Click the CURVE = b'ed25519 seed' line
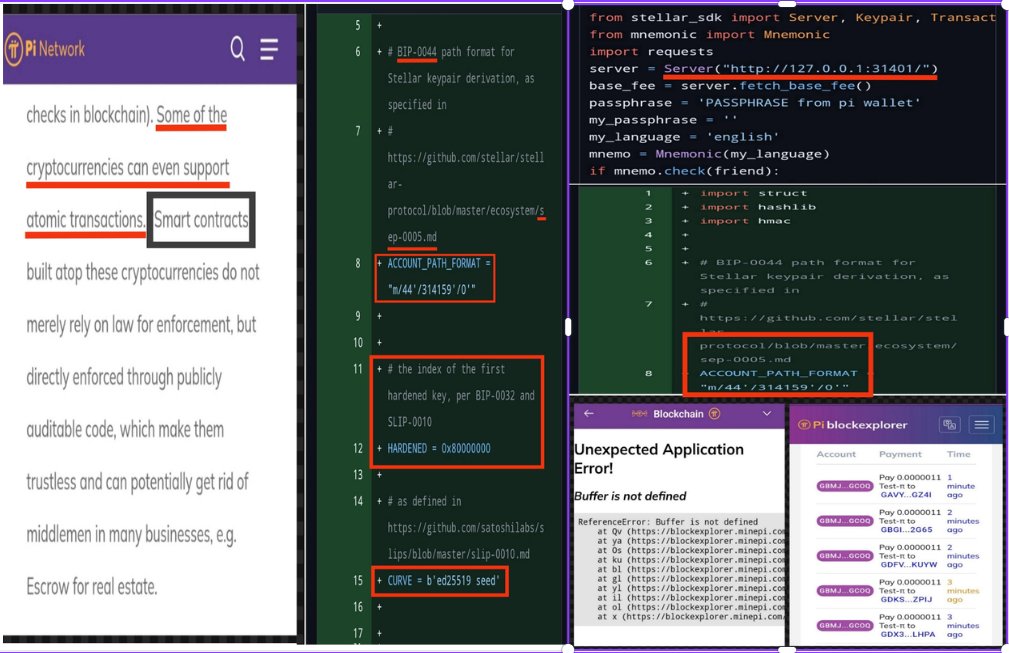This screenshot has width=1009, height=653. click(443, 580)
